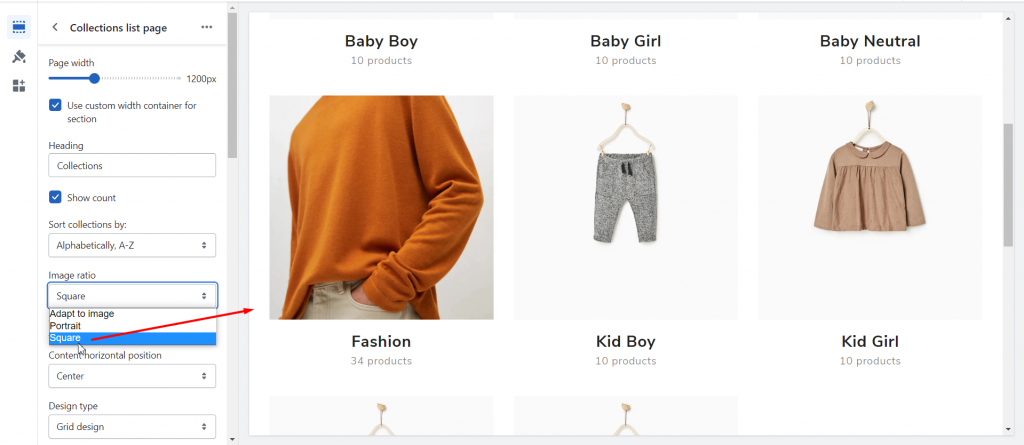Click the sidebar scroll up arrow

pos(232,7)
